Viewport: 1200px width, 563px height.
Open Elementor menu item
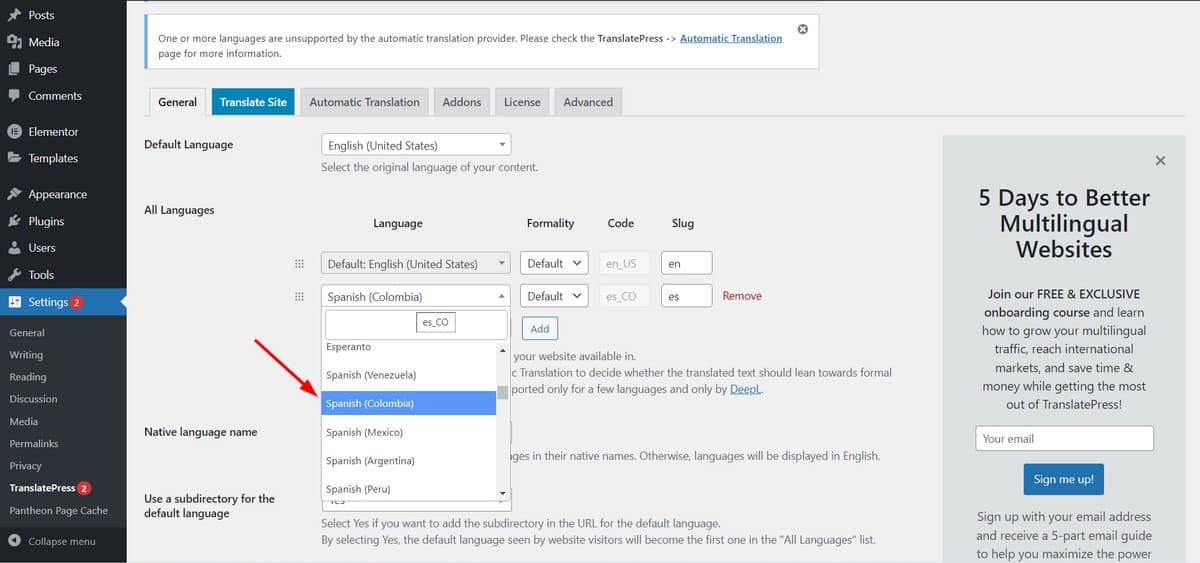pyautogui.click(x=53, y=132)
